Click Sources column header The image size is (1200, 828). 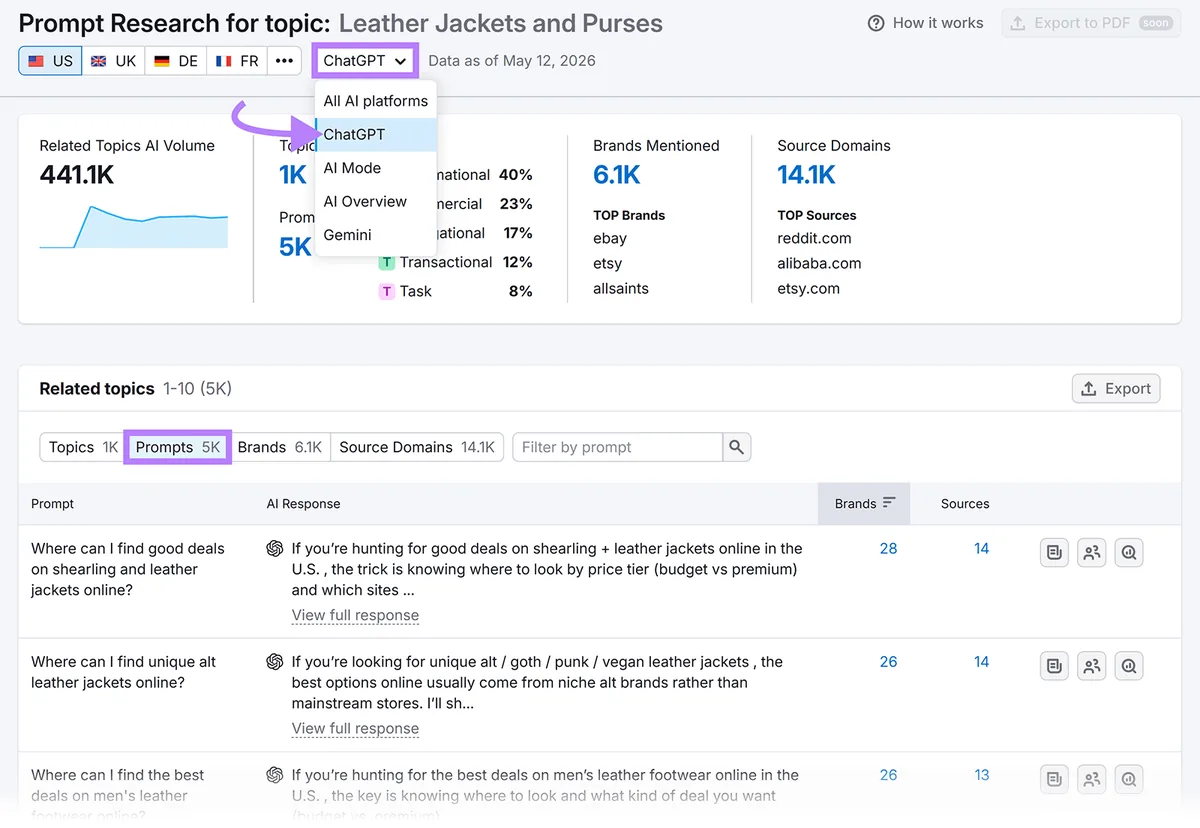965,503
